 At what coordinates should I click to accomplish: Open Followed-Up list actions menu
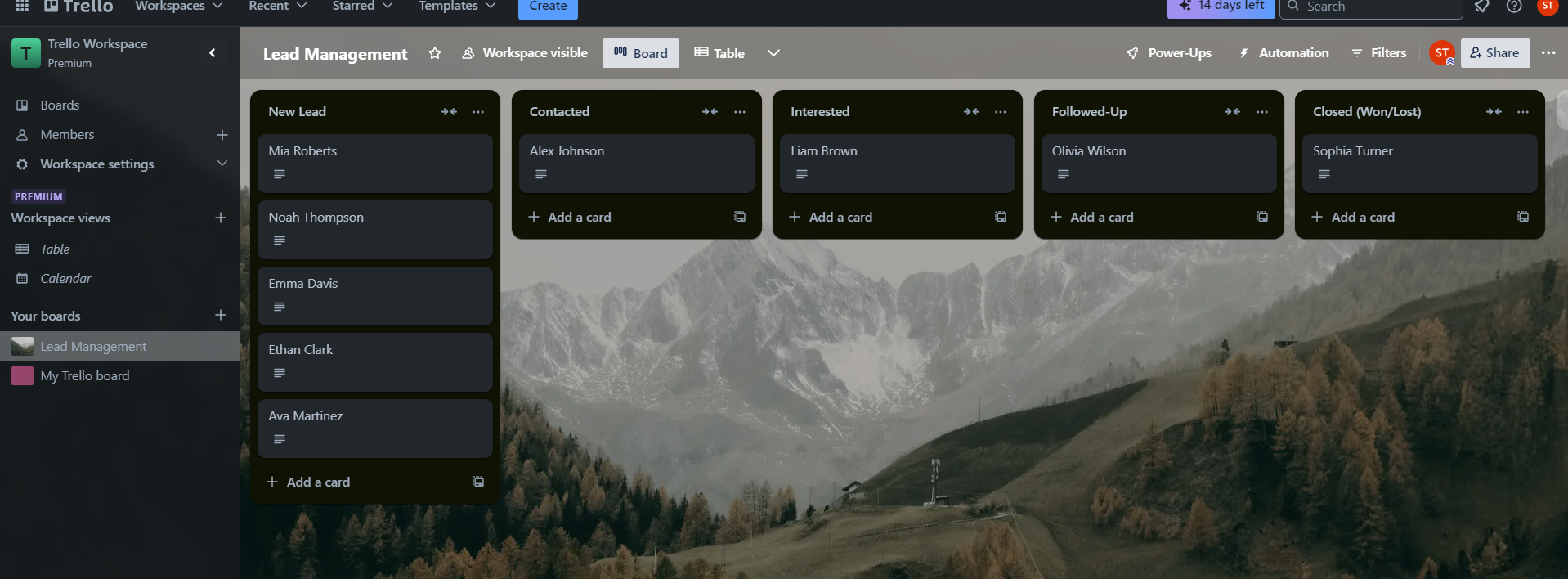[x=1262, y=112]
